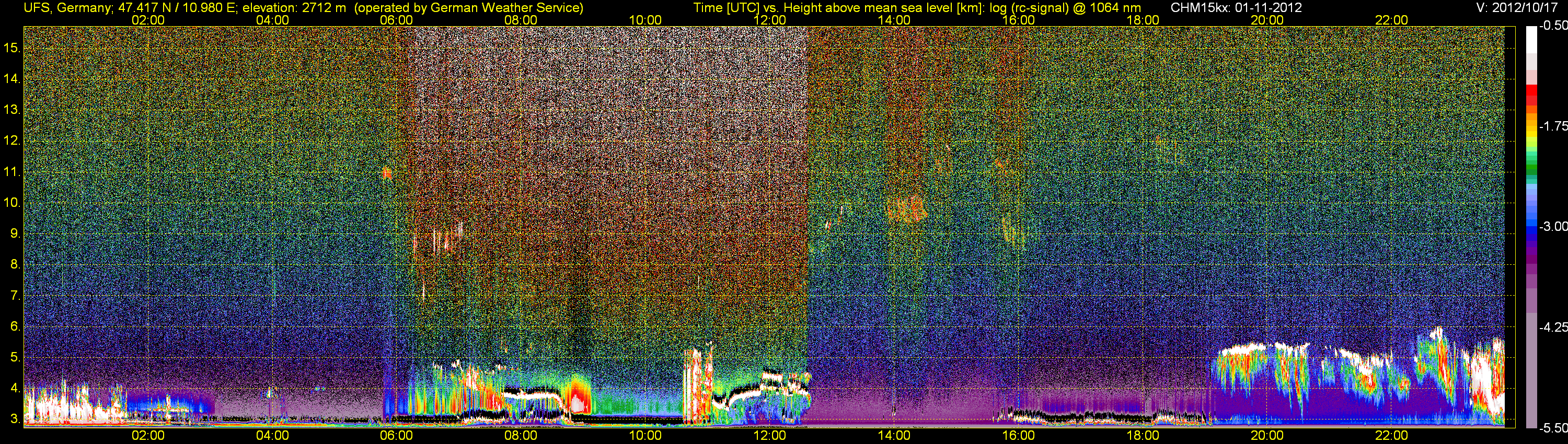Click the 22:00 label on the top time axis
This screenshot has height=444, width=1568.
point(1391,20)
